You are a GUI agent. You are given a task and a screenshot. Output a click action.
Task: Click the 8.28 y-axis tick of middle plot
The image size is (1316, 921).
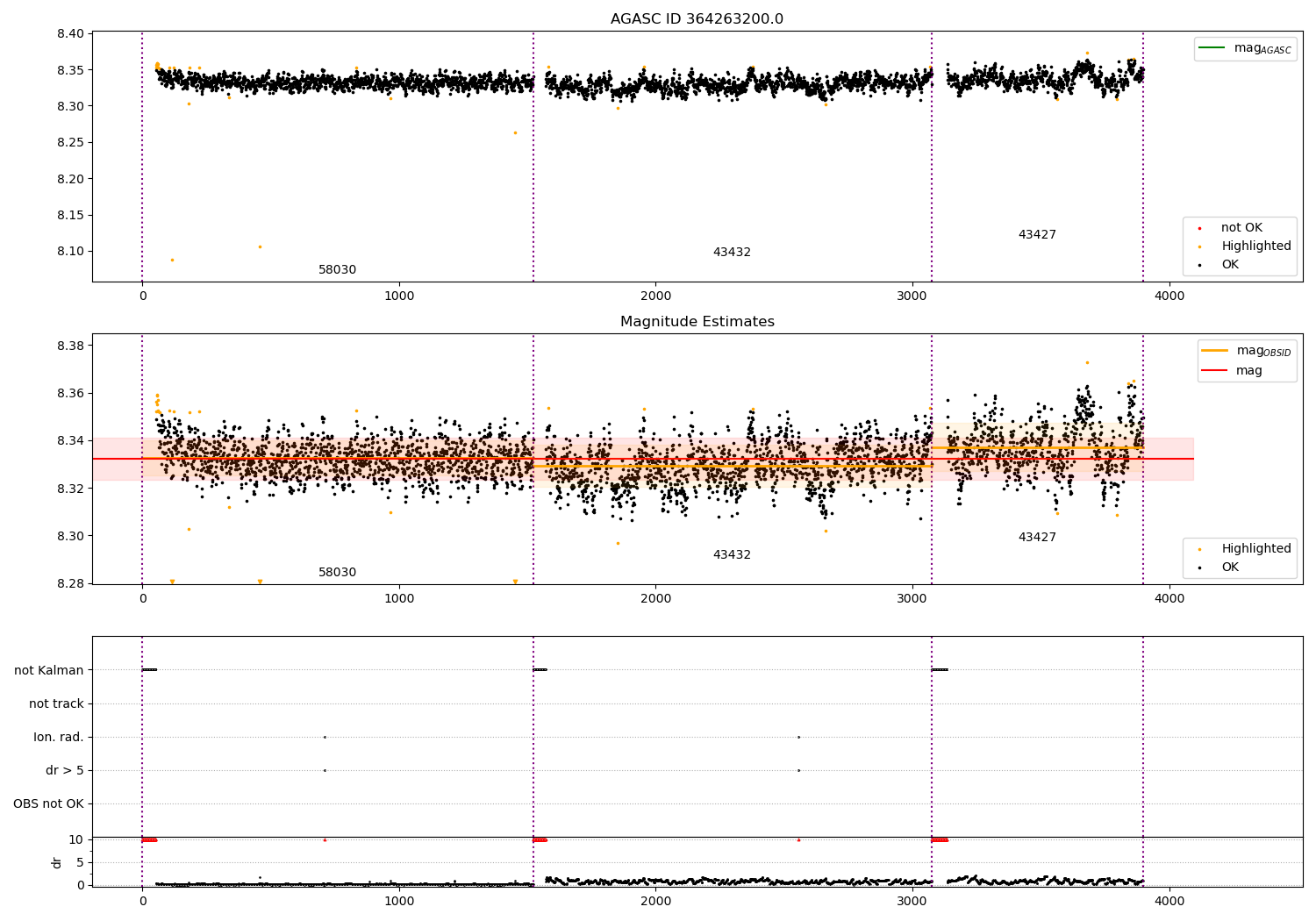coord(70,583)
